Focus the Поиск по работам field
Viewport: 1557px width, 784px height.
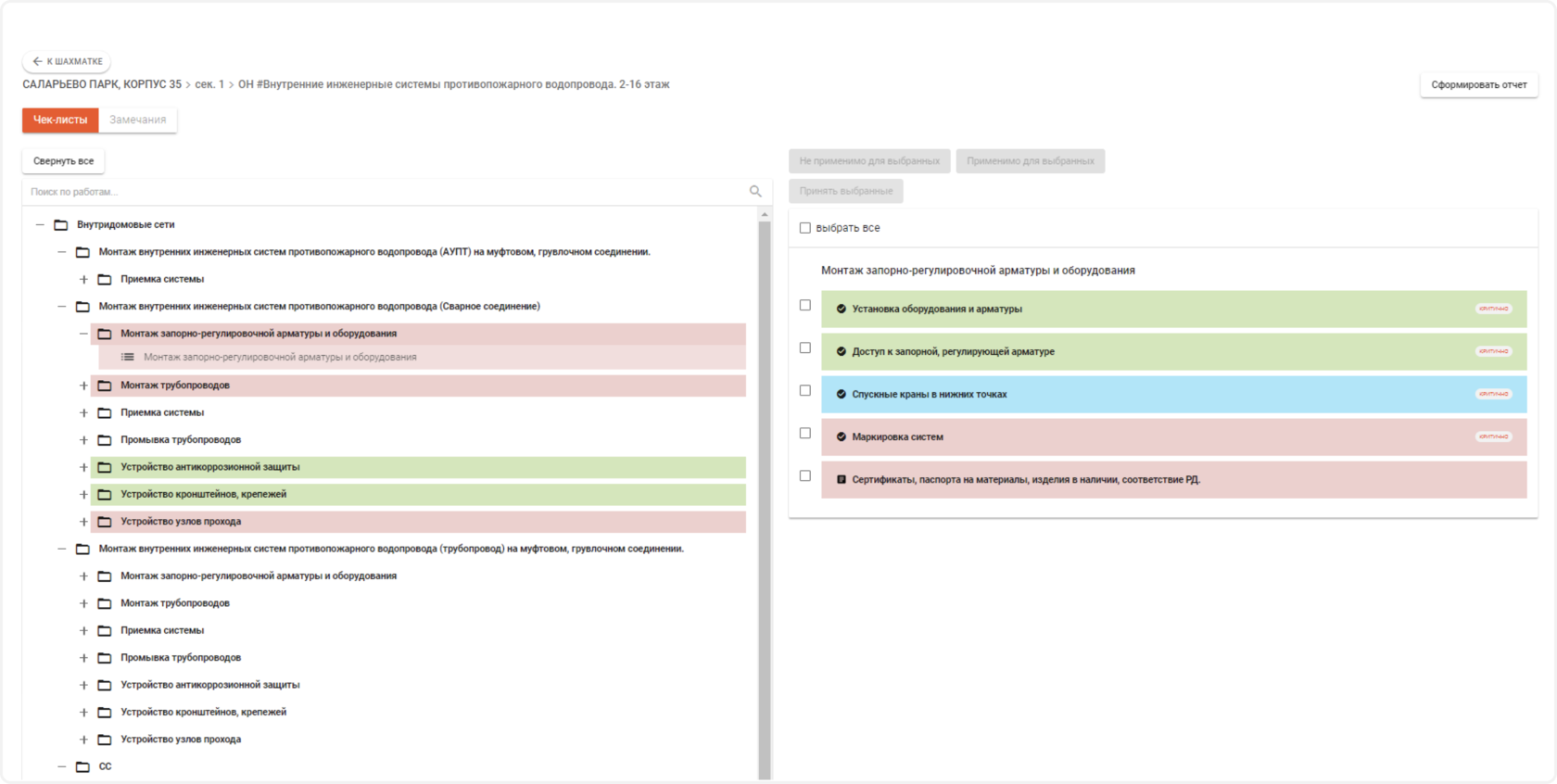click(385, 192)
